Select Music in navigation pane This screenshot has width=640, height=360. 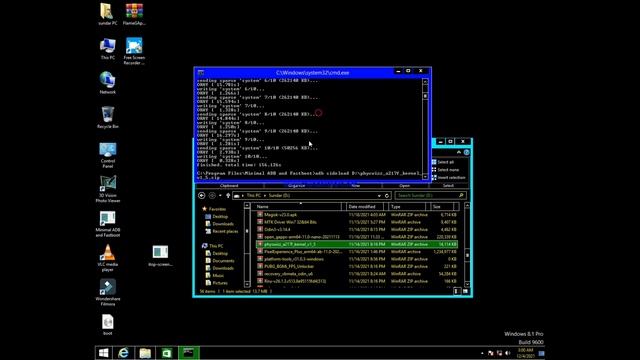(215, 276)
